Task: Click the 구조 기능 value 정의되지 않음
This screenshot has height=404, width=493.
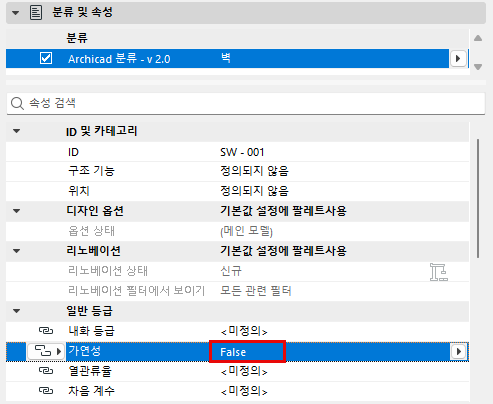Action: (254, 171)
